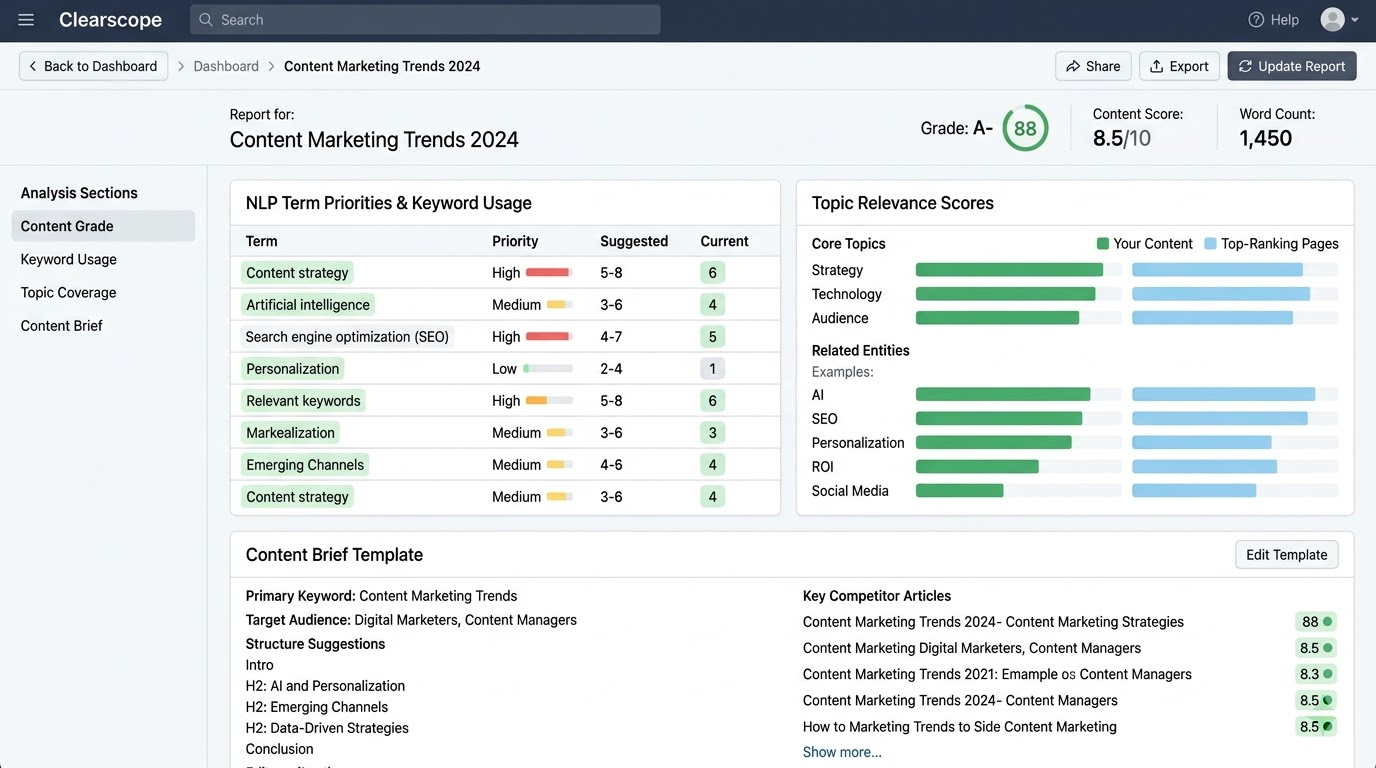Open "Content Marketing Digital Marketers, Content Managers" article

click(x=972, y=648)
